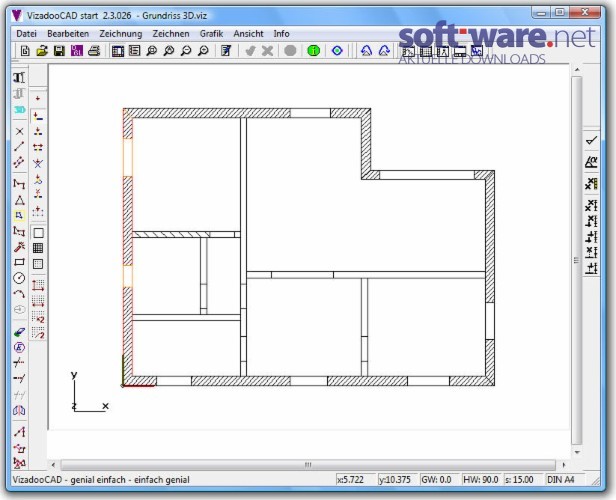Click the horizontal scrollbar right arrow

[x=564, y=465]
